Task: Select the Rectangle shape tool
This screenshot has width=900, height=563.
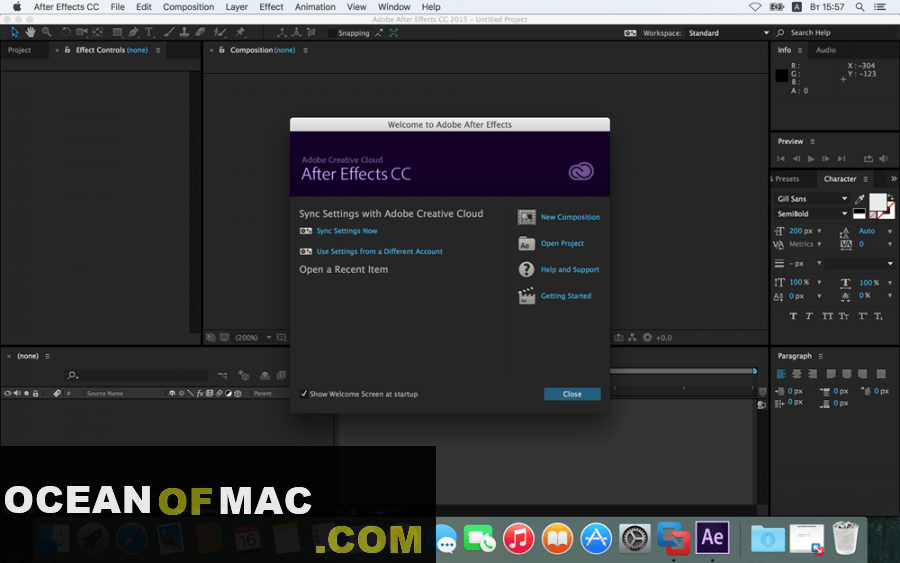Action: pyautogui.click(x=117, y=32)
